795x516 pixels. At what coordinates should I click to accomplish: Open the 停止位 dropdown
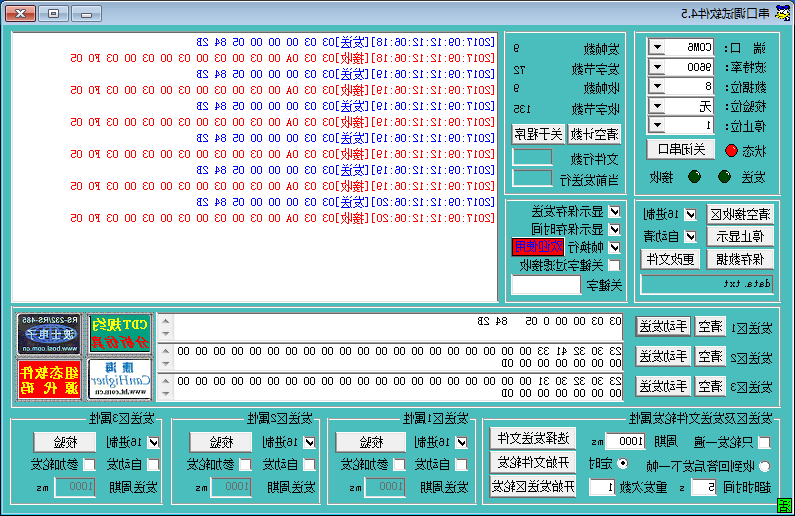(x=657, y=125)
